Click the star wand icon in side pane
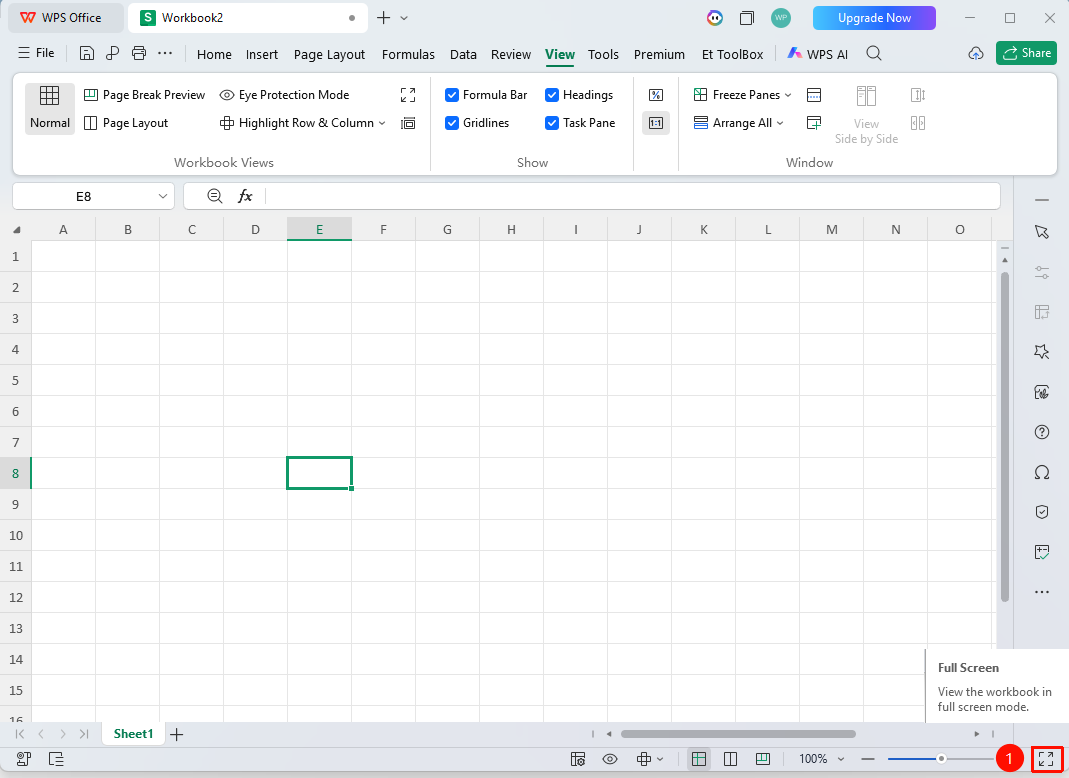The width and height of the screenshot is (1069, 778). (x=1042, y=352)
